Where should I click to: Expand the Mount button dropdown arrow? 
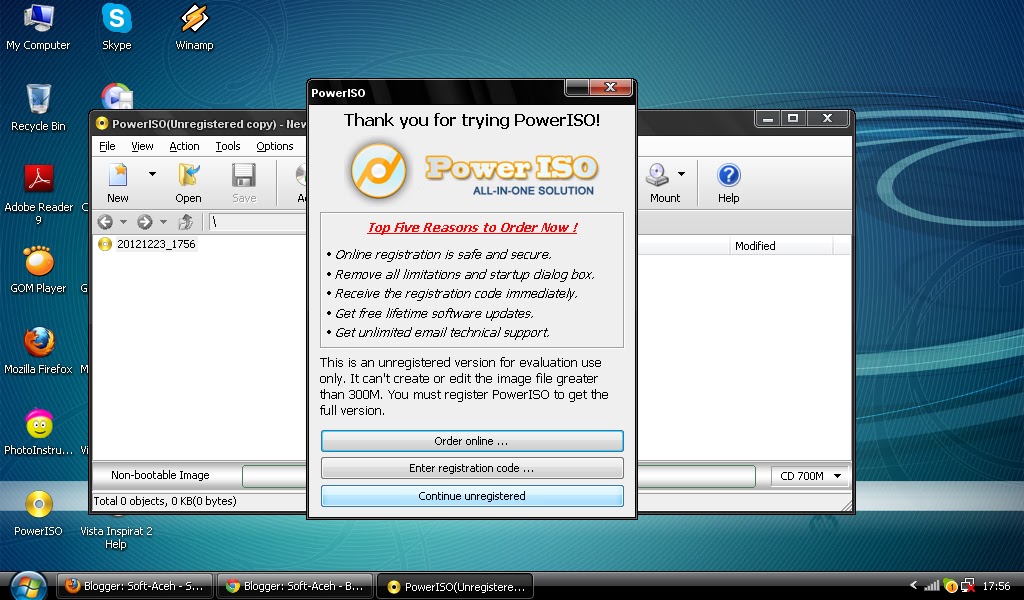[x=679, y=176]
